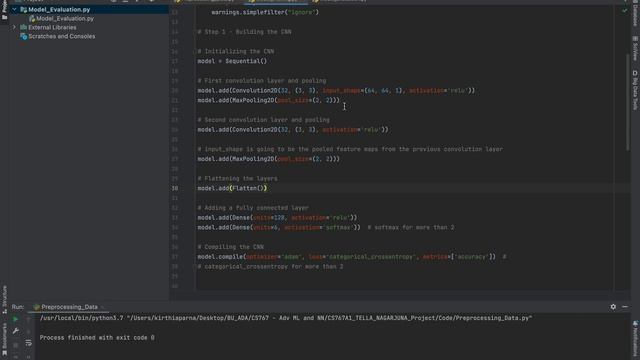The image size is (640, 360).
Task: Click '# Adding a fully connected layer' comment
Action: click(x=253, y=208)
